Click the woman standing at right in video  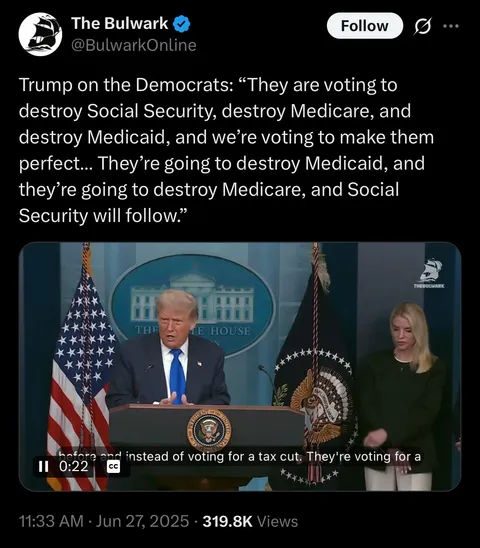(402, 396)
